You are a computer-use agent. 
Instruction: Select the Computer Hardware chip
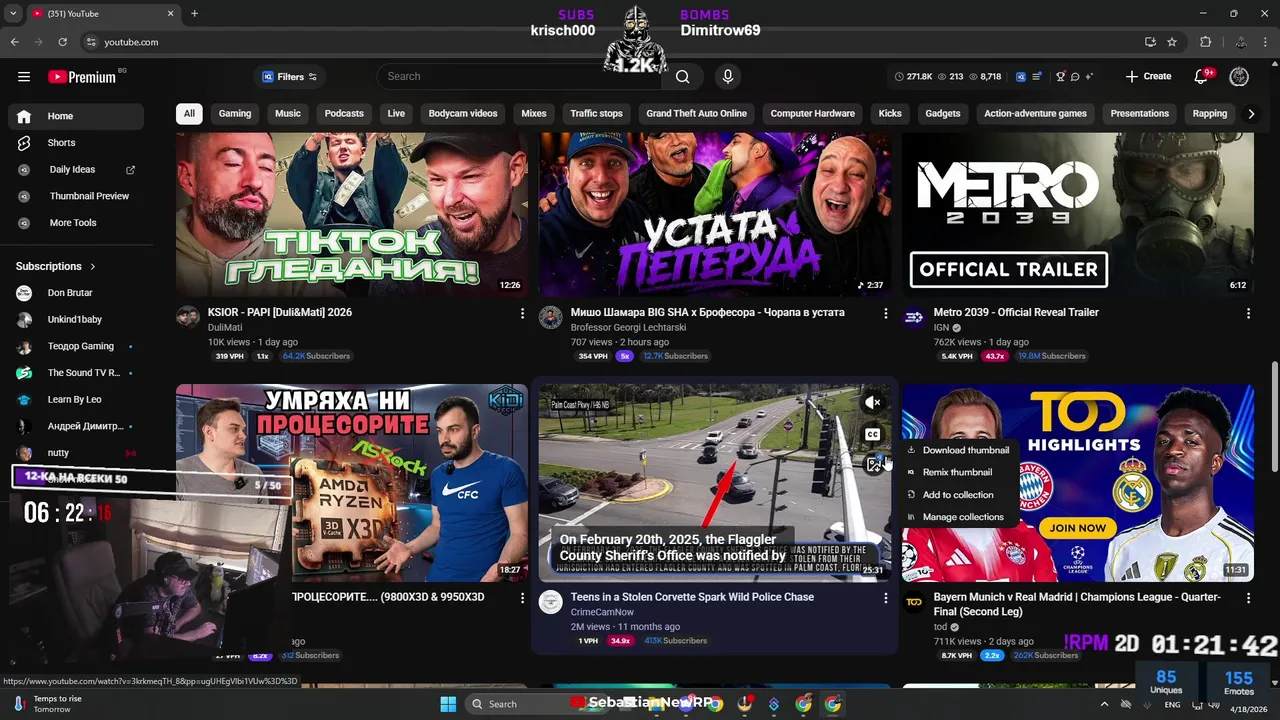pyautogui.click(x=812, y=114)
